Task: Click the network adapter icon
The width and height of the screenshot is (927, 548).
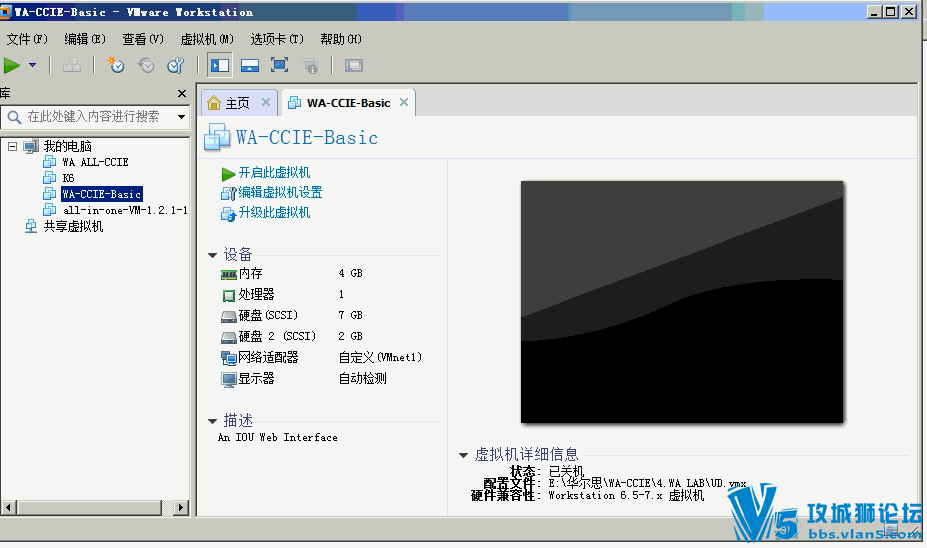Action: (x=228, y=358)
